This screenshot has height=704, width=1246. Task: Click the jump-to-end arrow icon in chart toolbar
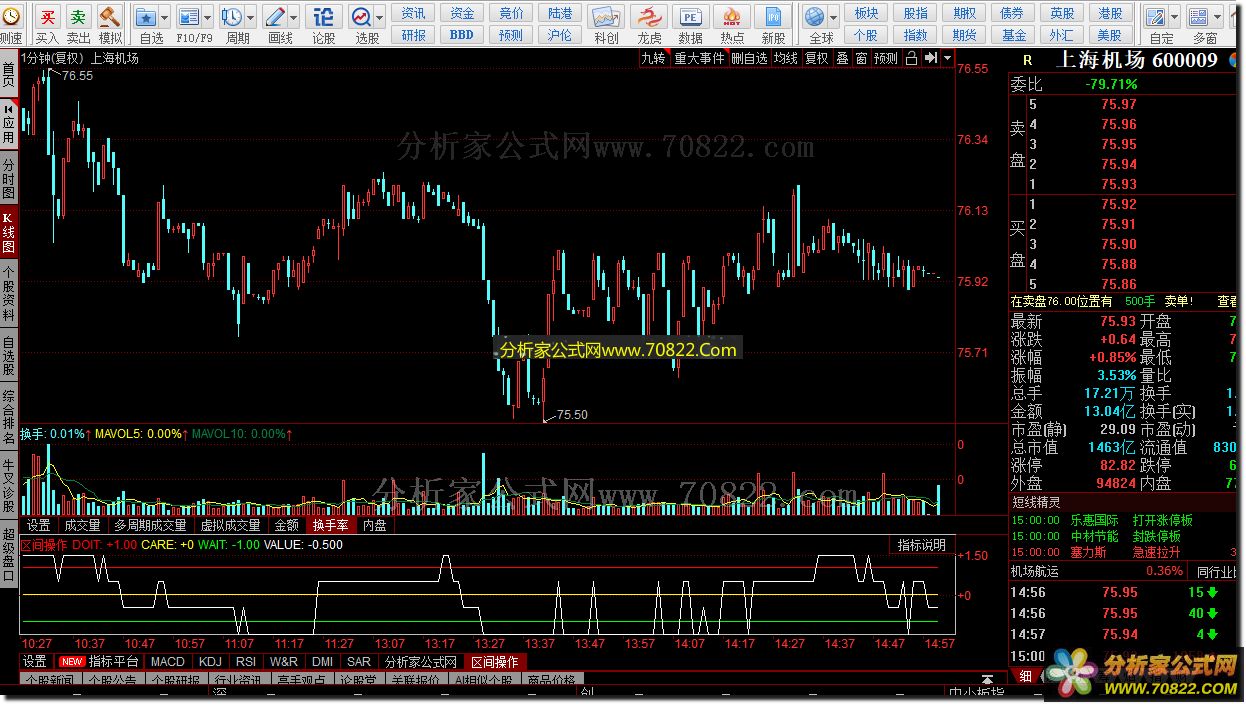pos(930,58)
